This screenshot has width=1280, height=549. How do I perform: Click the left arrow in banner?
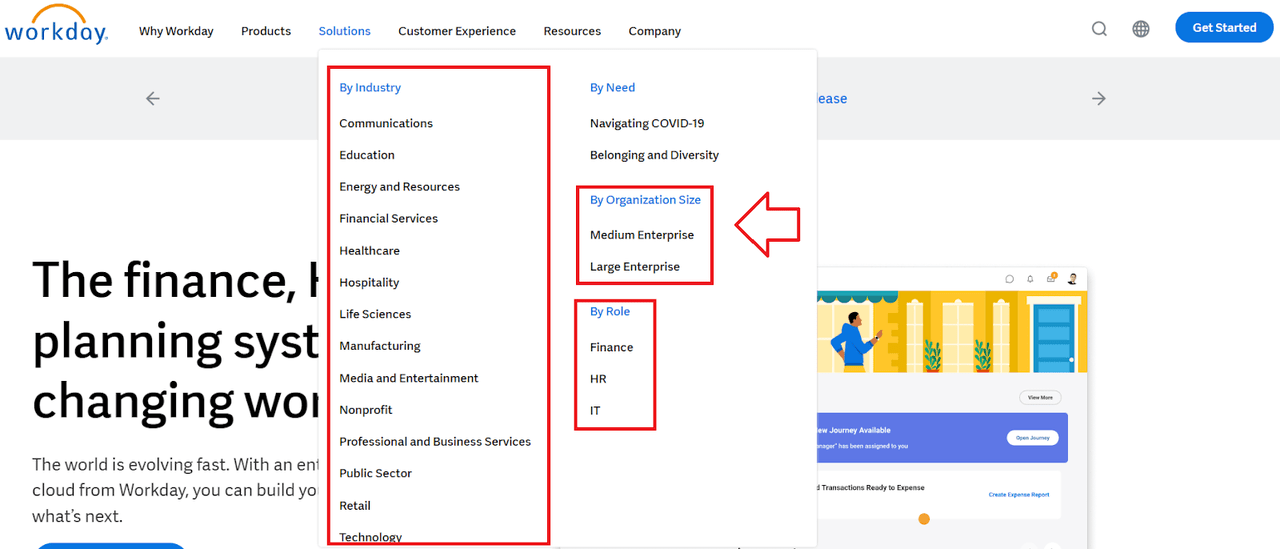[153, 98]
